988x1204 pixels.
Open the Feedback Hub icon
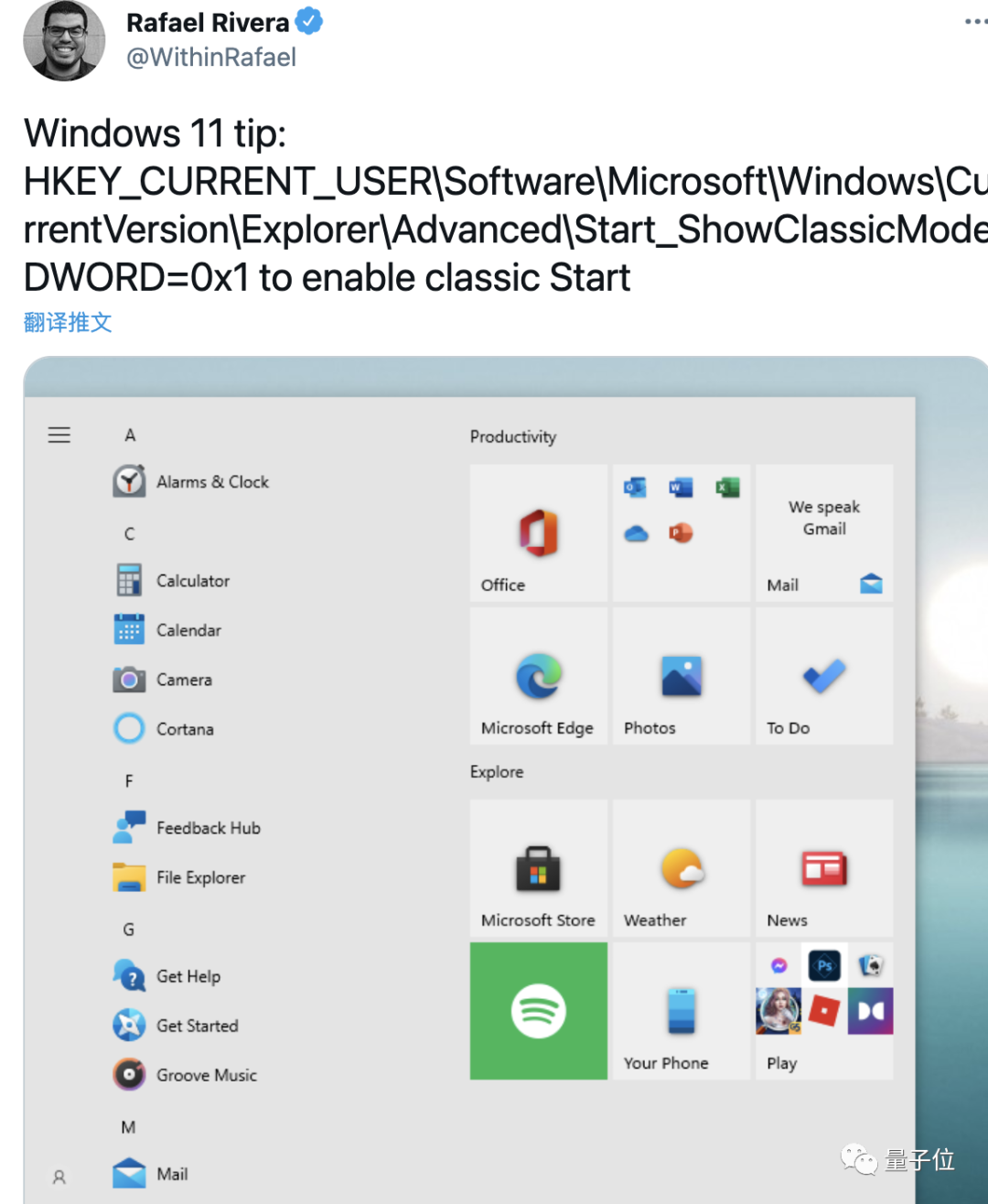(129, 827)
